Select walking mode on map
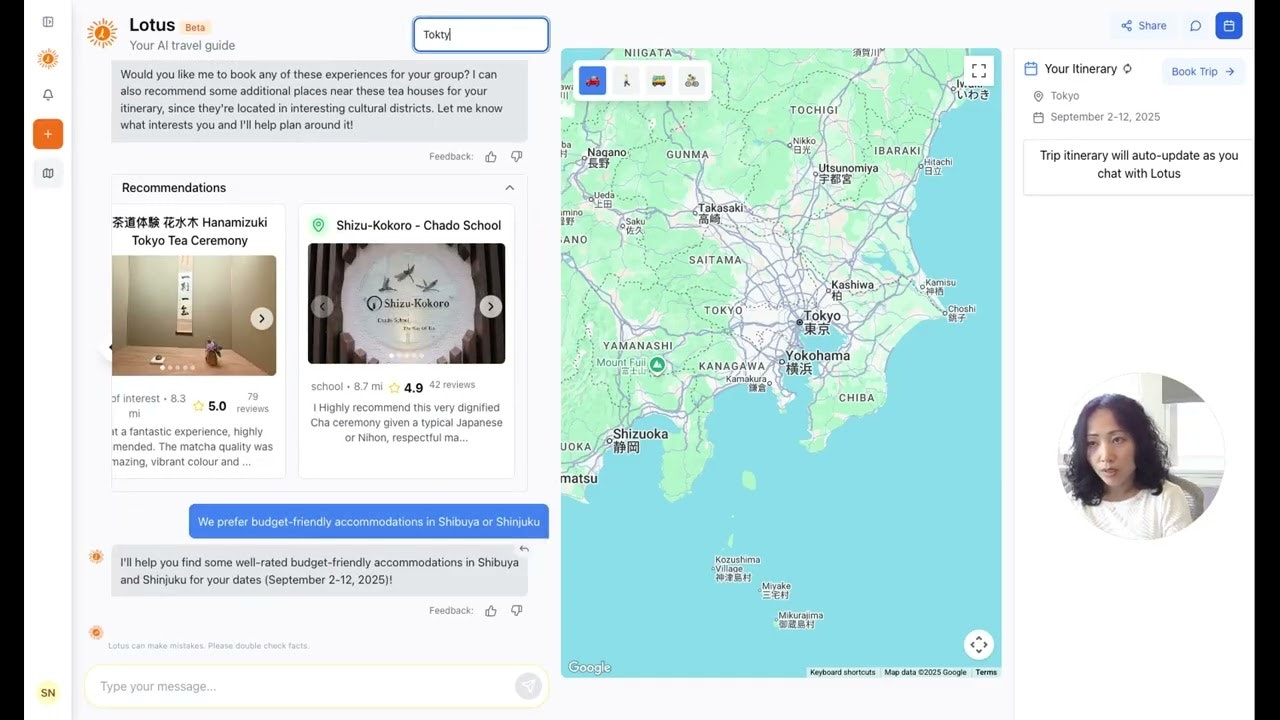1280x720 pixels. 626,80
